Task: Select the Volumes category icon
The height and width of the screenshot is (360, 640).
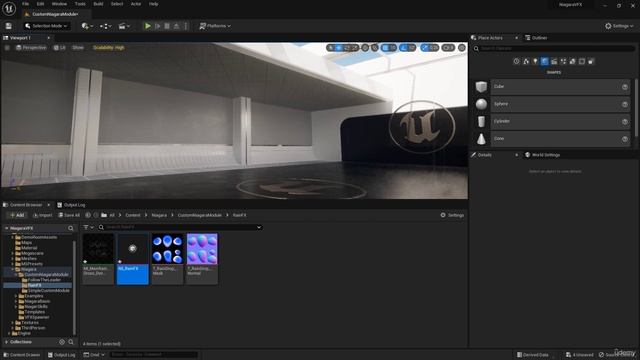Action: [582, 61]
